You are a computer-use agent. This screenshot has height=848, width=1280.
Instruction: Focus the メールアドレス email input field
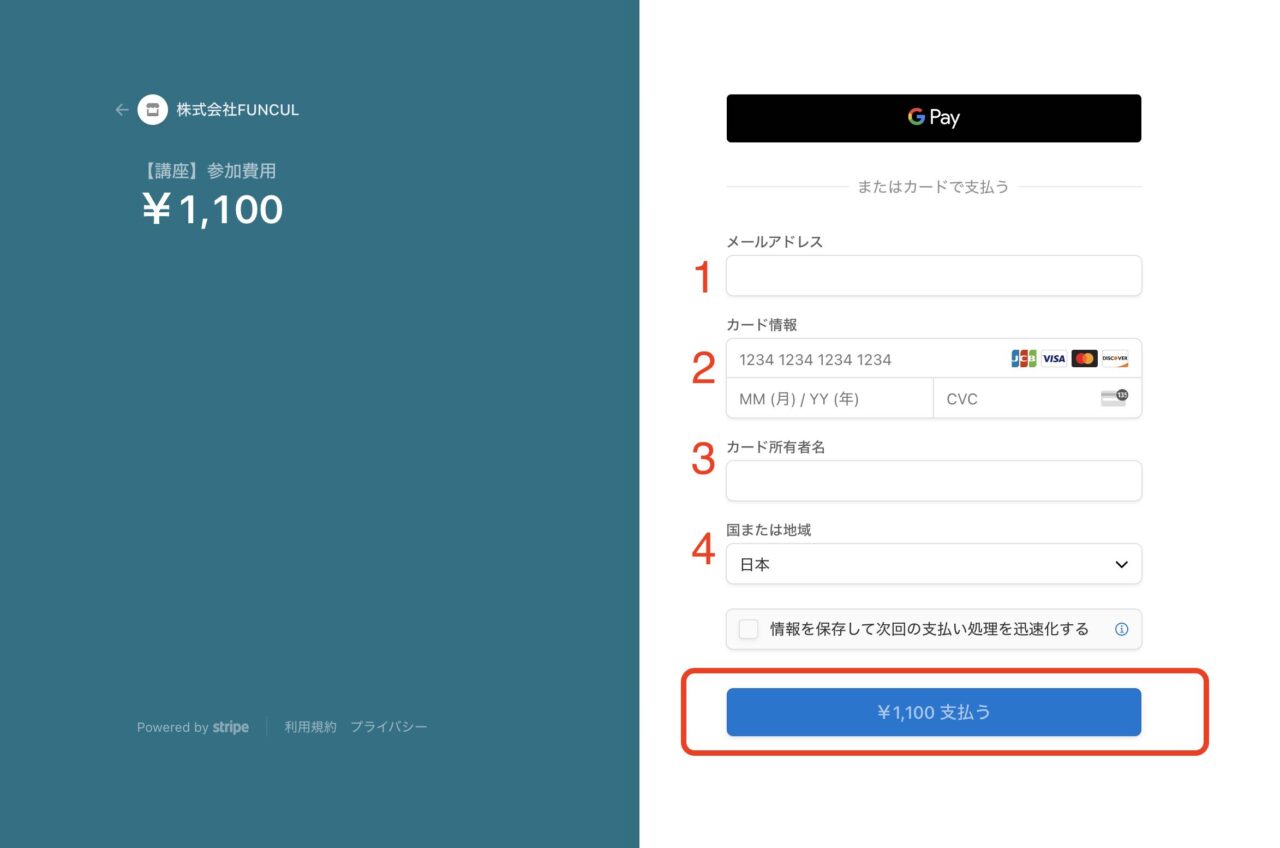tap(933, 276)
